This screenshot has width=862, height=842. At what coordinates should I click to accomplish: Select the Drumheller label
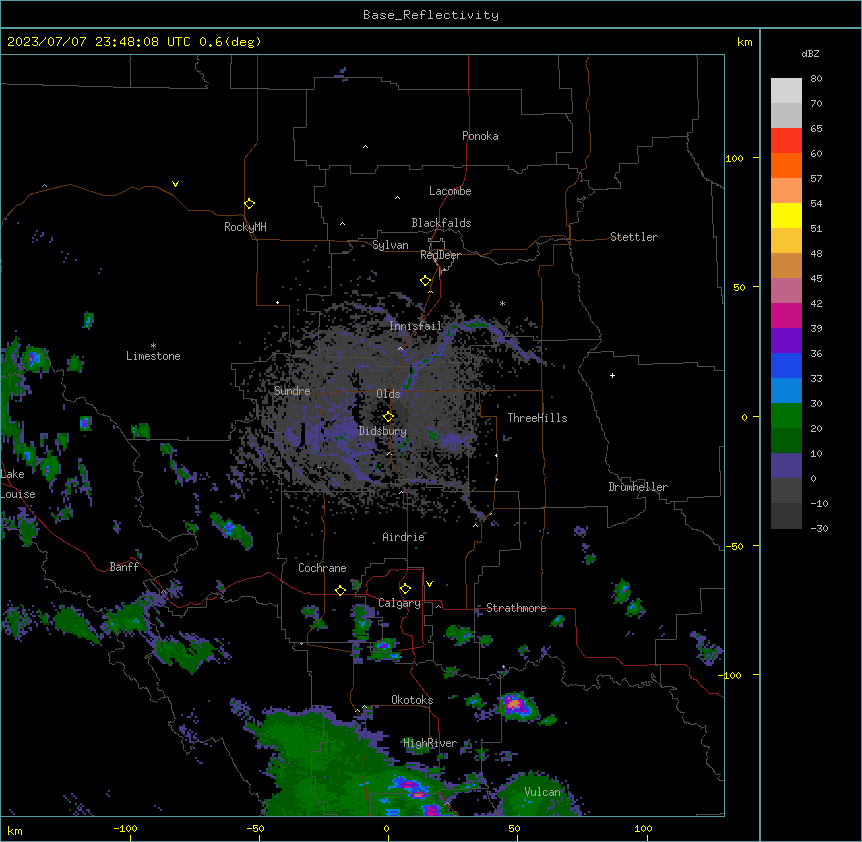point(638,487)
